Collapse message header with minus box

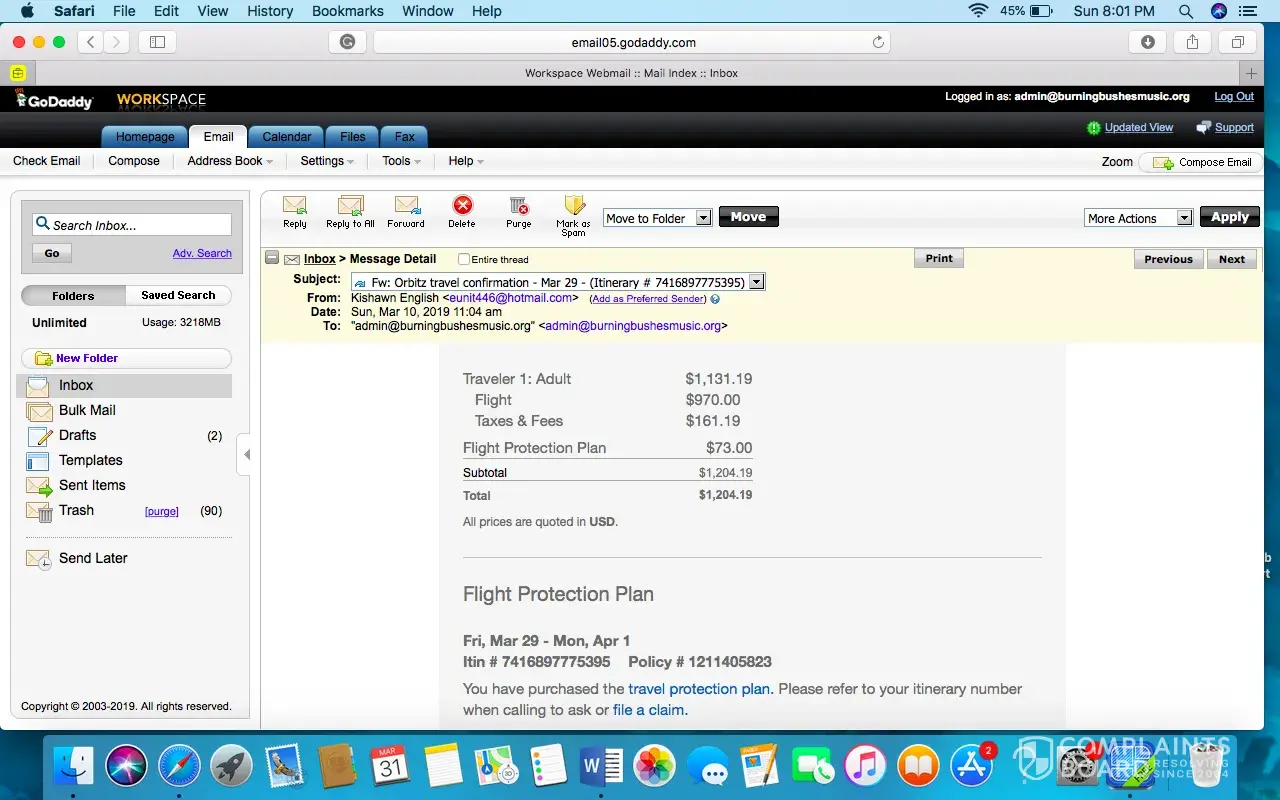coord(272,259)
